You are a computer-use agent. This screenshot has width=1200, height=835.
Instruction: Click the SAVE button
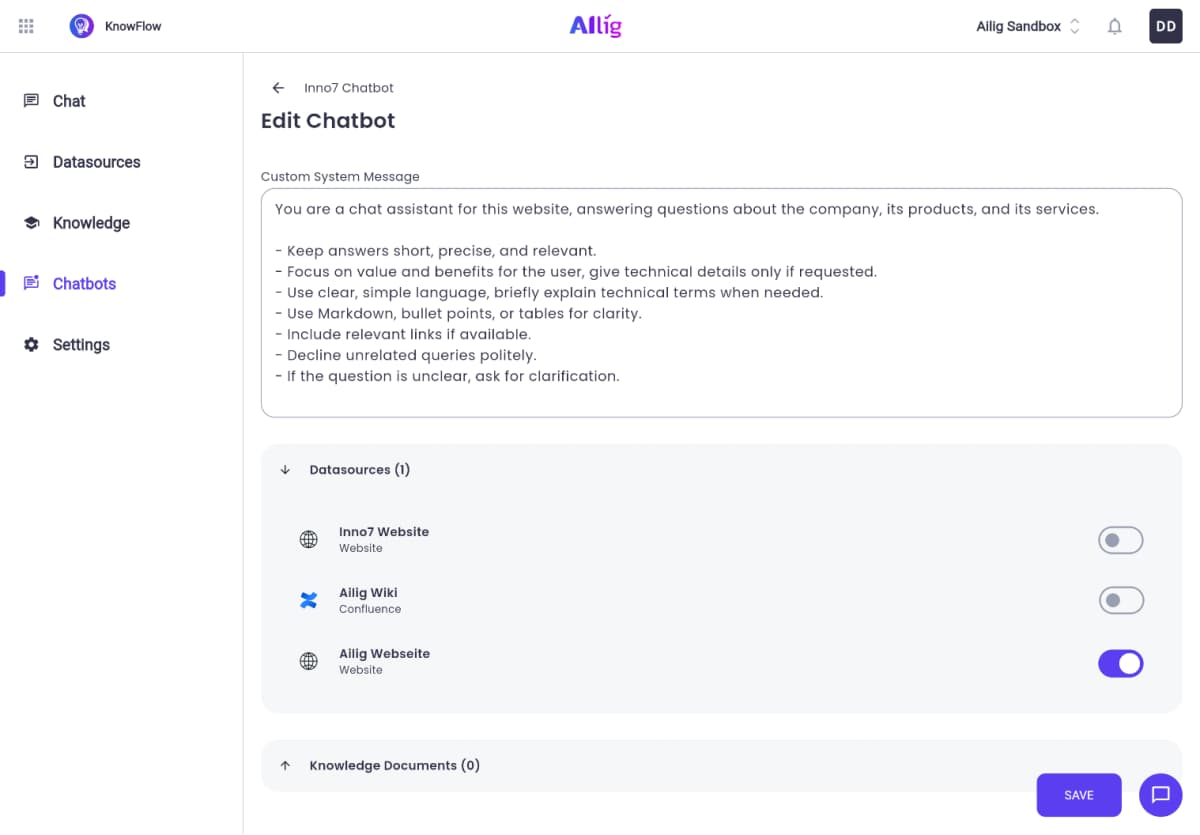pyautogui.click(x=1079, y=795)
